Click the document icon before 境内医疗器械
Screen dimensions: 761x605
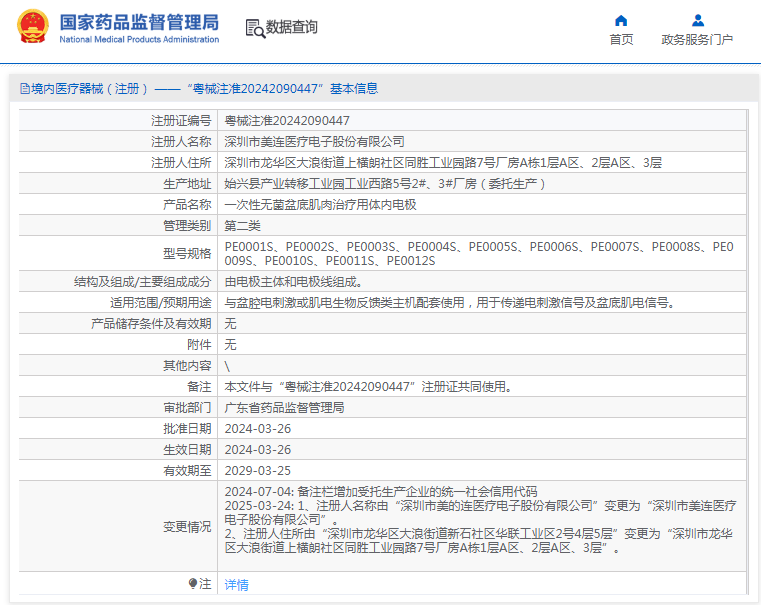(24, 89)
